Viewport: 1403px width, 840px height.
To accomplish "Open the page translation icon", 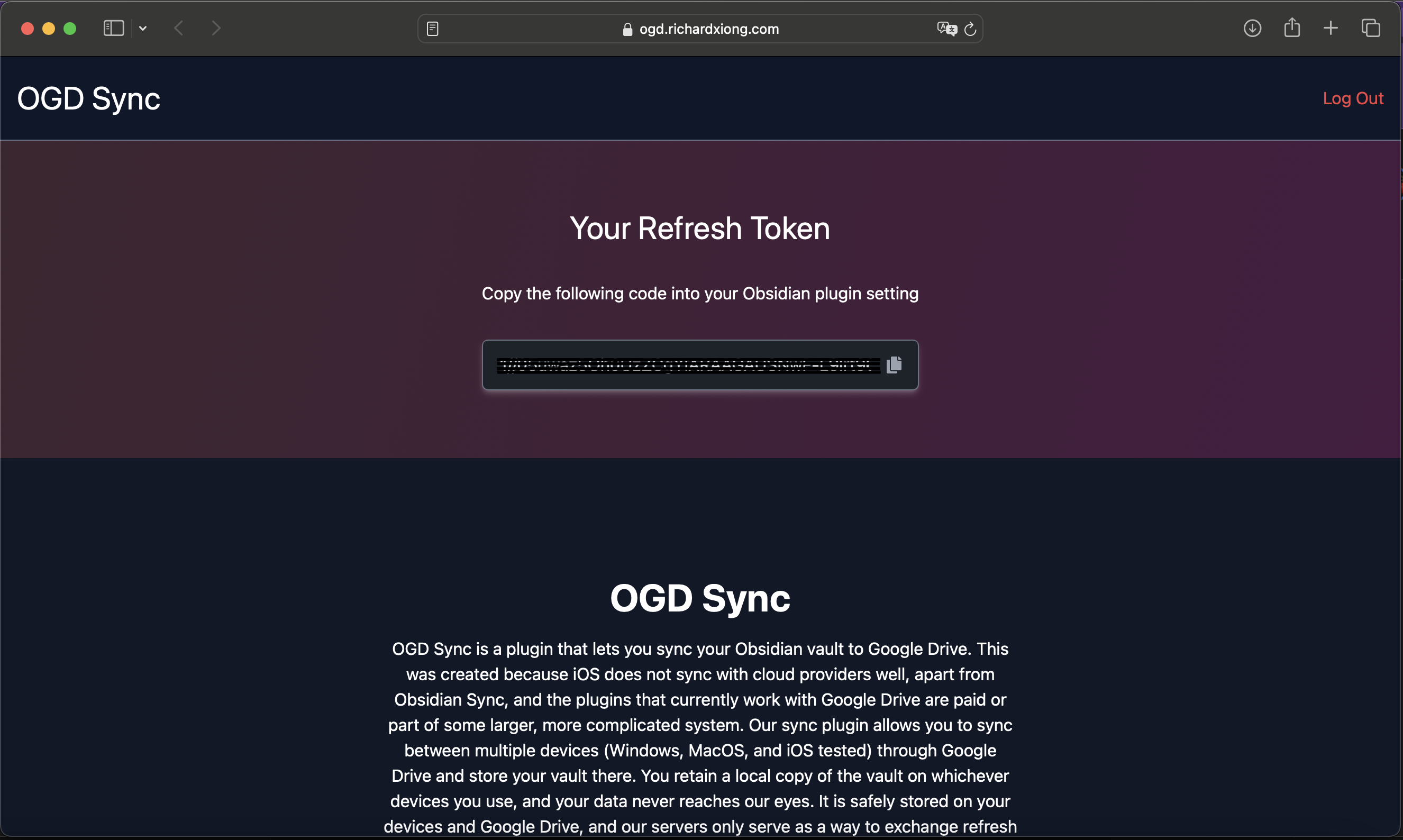I will pos(946,29).
